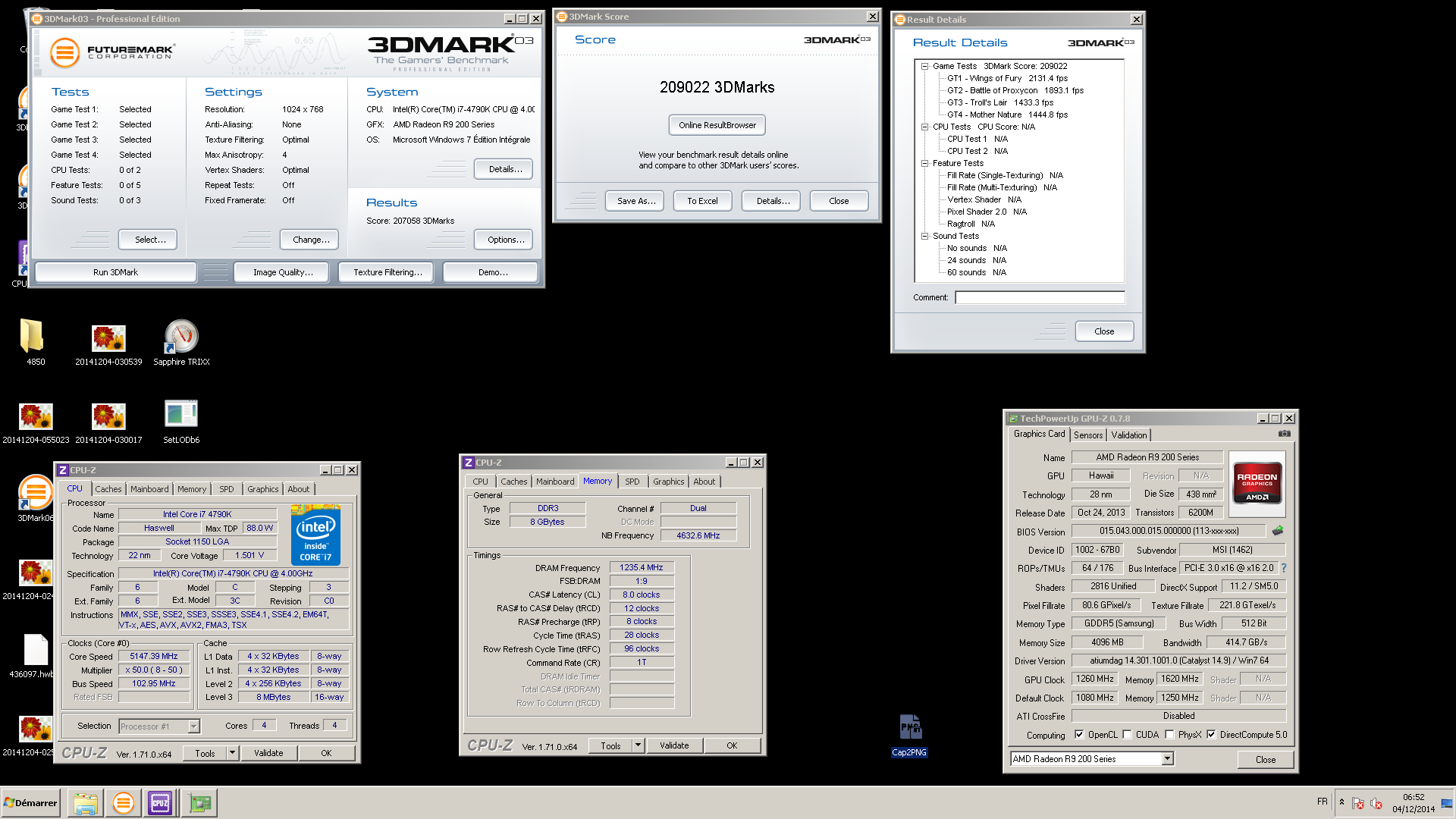
Task: Switch to Mainboard tab in left CPU-Z
Action: click(149, 489)
